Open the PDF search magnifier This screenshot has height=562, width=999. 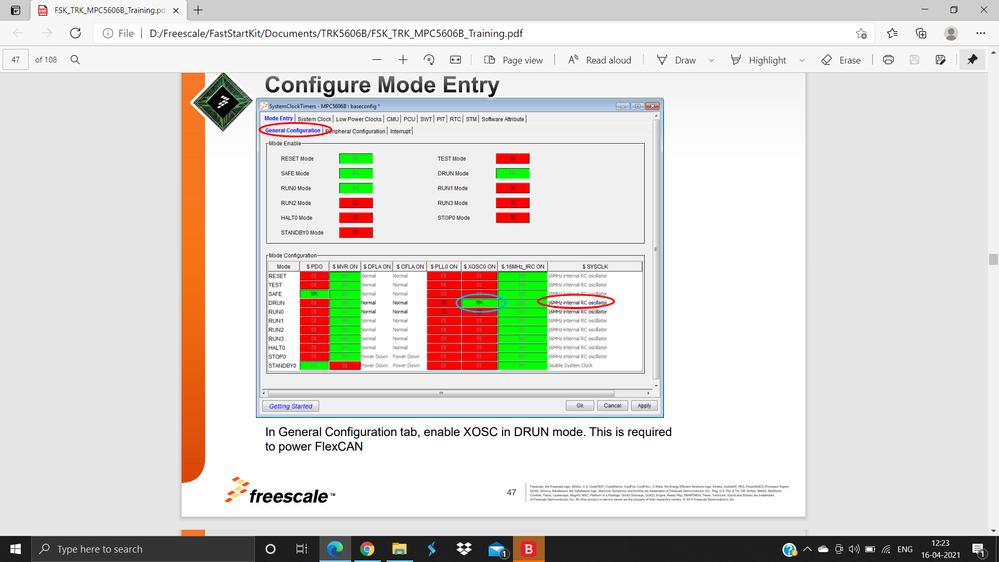point(75,59)
